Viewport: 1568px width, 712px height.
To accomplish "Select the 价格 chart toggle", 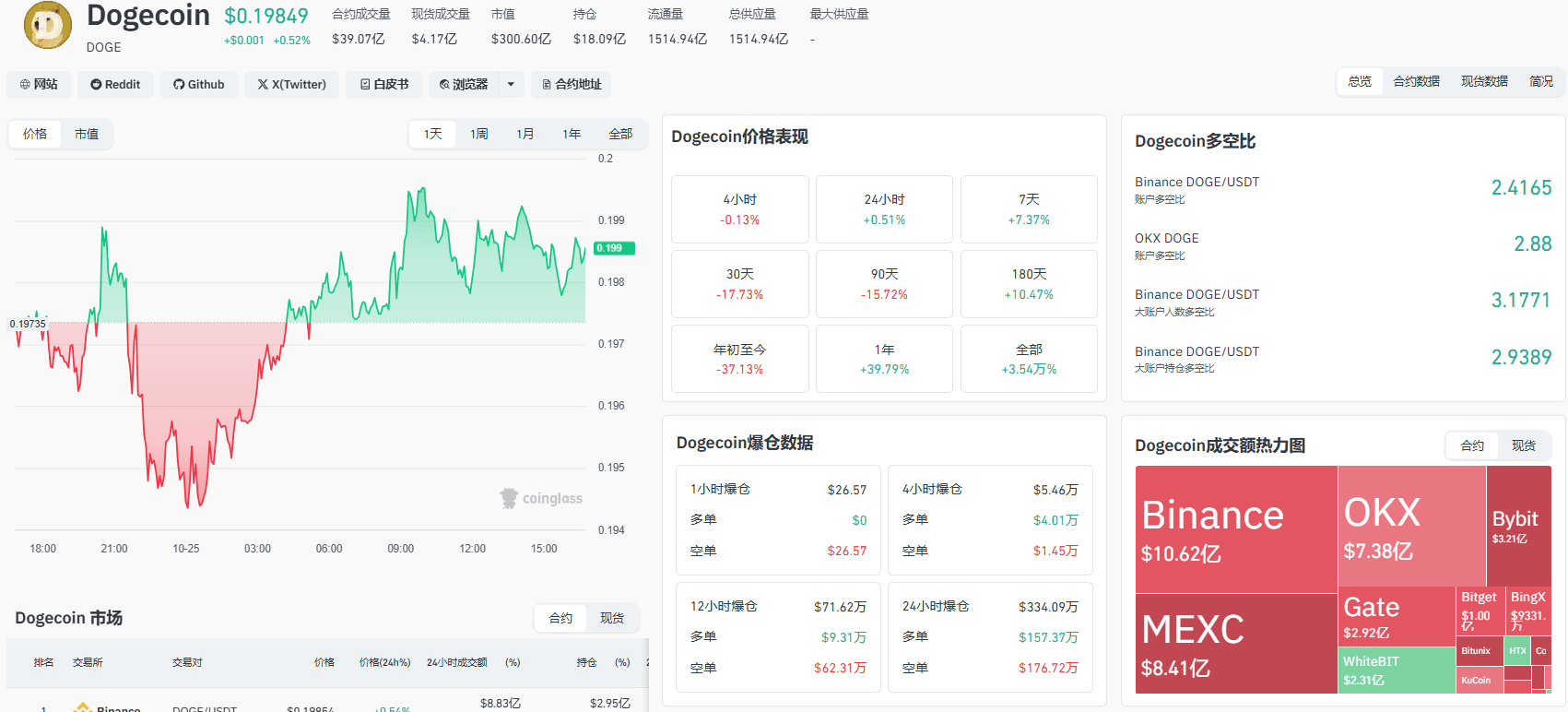I will [35, 134].
